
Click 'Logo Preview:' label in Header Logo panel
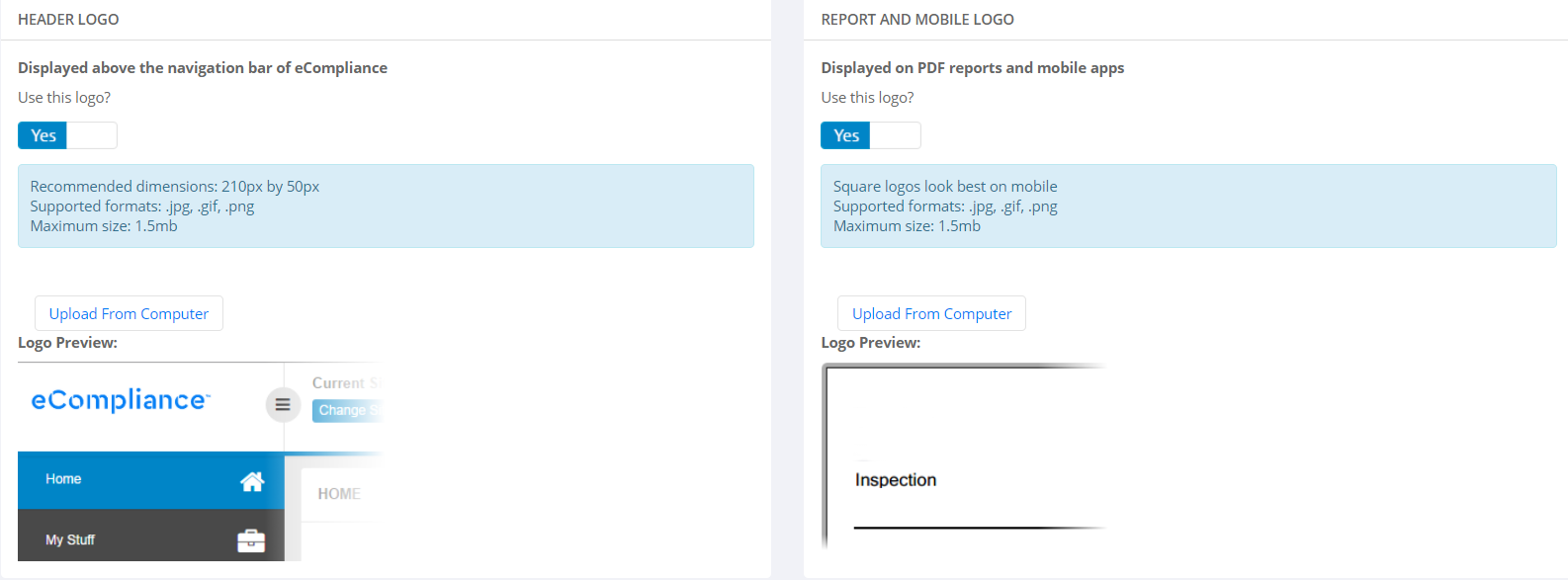tap(67, 343)
